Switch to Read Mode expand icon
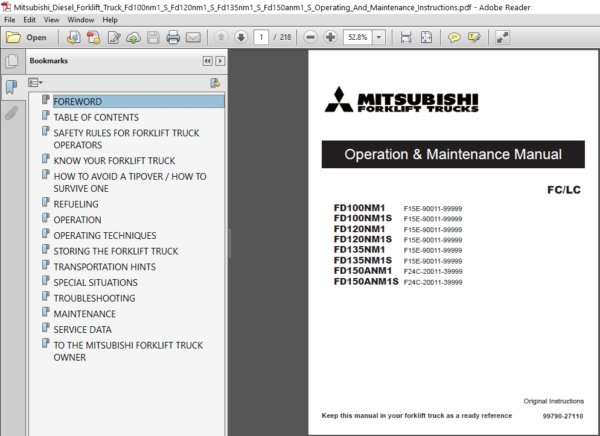The height and width of the screenshot is (436, 600). (x=502, y=38)
